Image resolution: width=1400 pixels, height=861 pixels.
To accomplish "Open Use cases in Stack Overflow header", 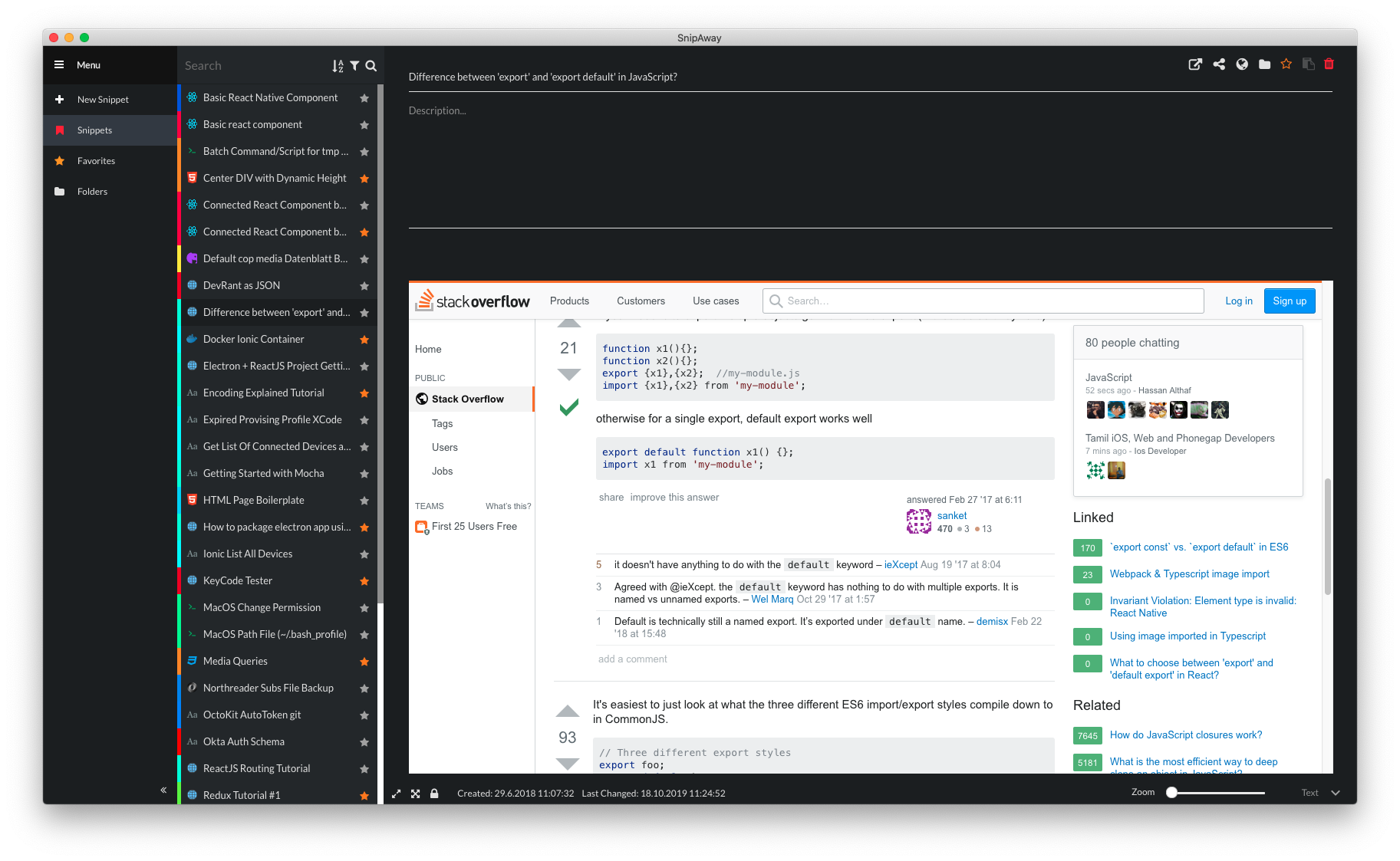I will click(x=716, y=301).
